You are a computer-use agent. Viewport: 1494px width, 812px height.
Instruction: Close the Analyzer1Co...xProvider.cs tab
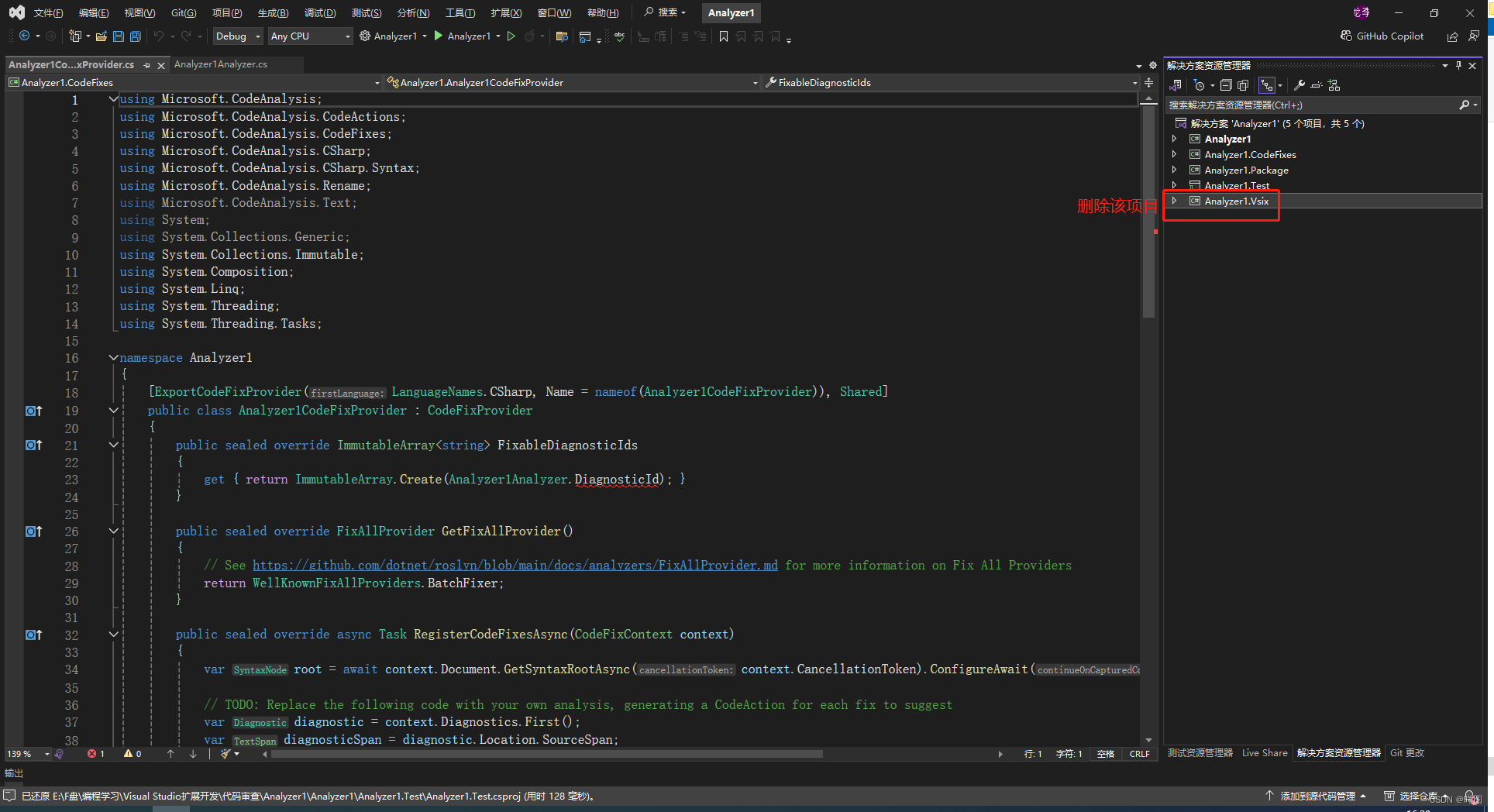pyautogui.click(x=161, y=66)
